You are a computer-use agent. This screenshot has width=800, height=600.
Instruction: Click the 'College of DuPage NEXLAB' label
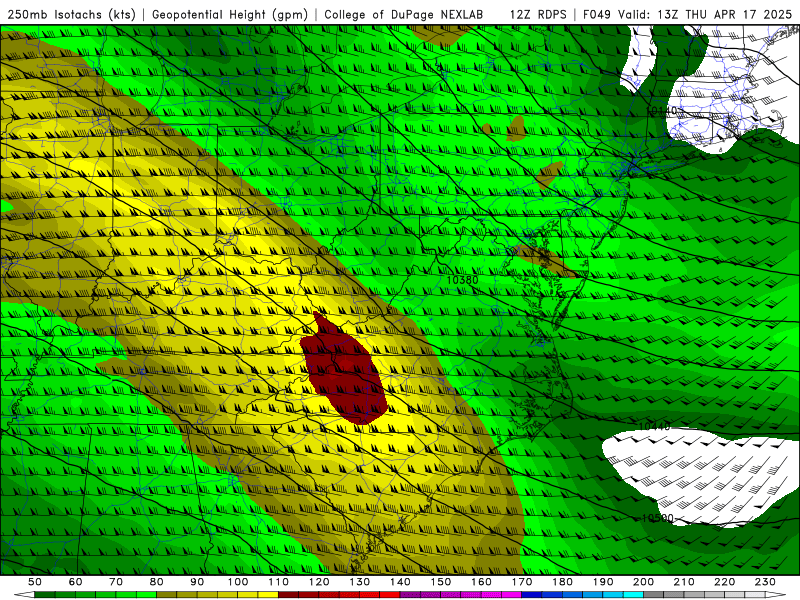(404, 14)
